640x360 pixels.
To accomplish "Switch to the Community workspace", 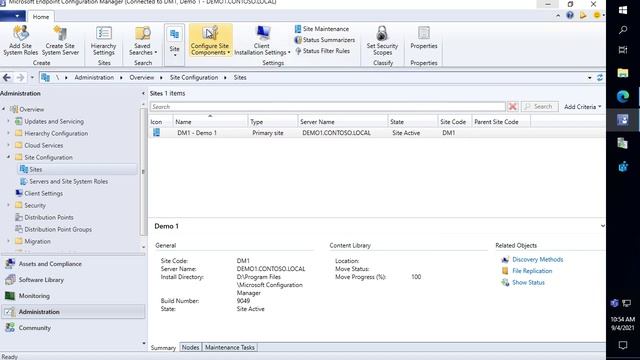I will [73, 328].
